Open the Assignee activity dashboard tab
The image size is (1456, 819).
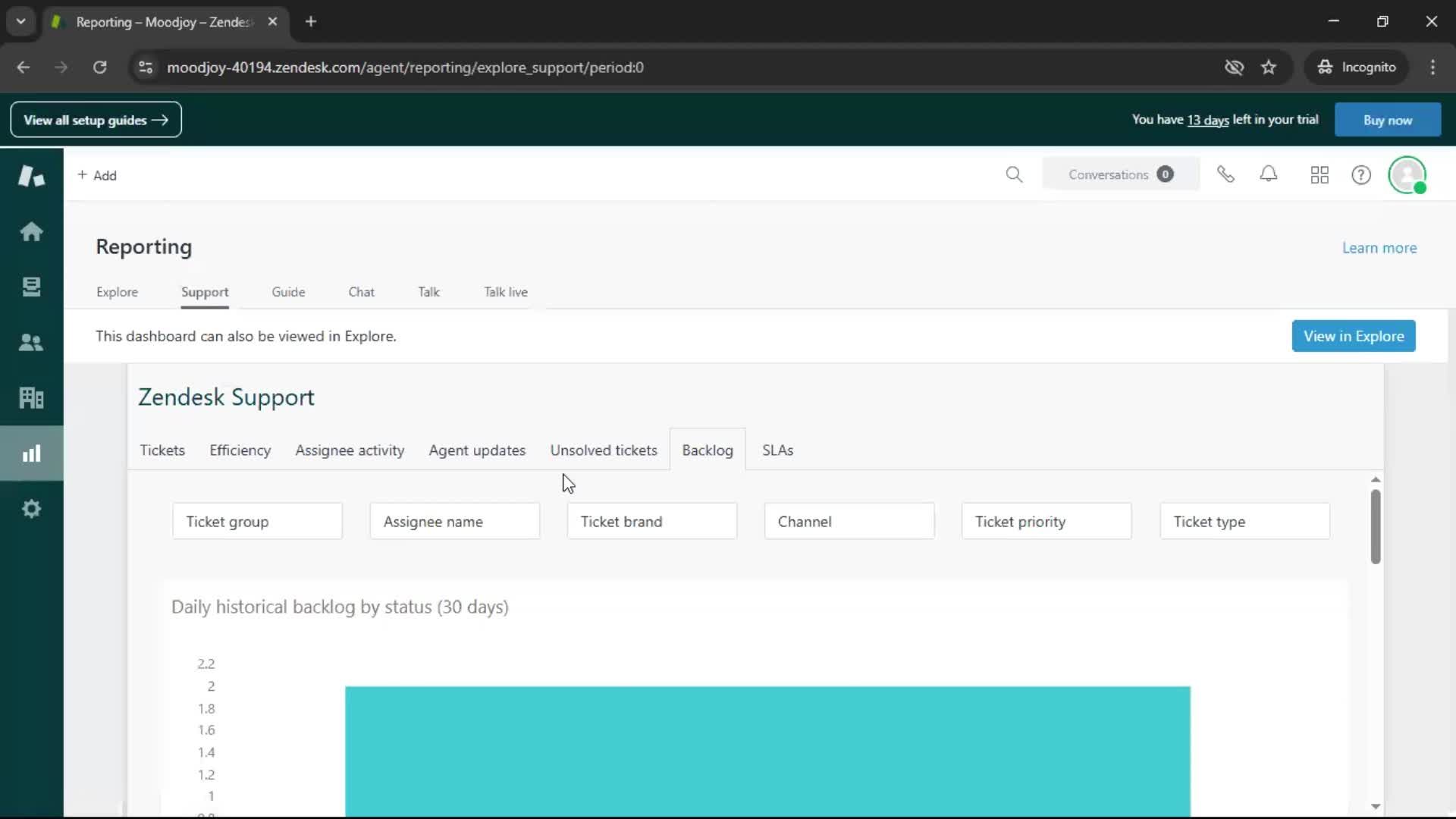350,450
